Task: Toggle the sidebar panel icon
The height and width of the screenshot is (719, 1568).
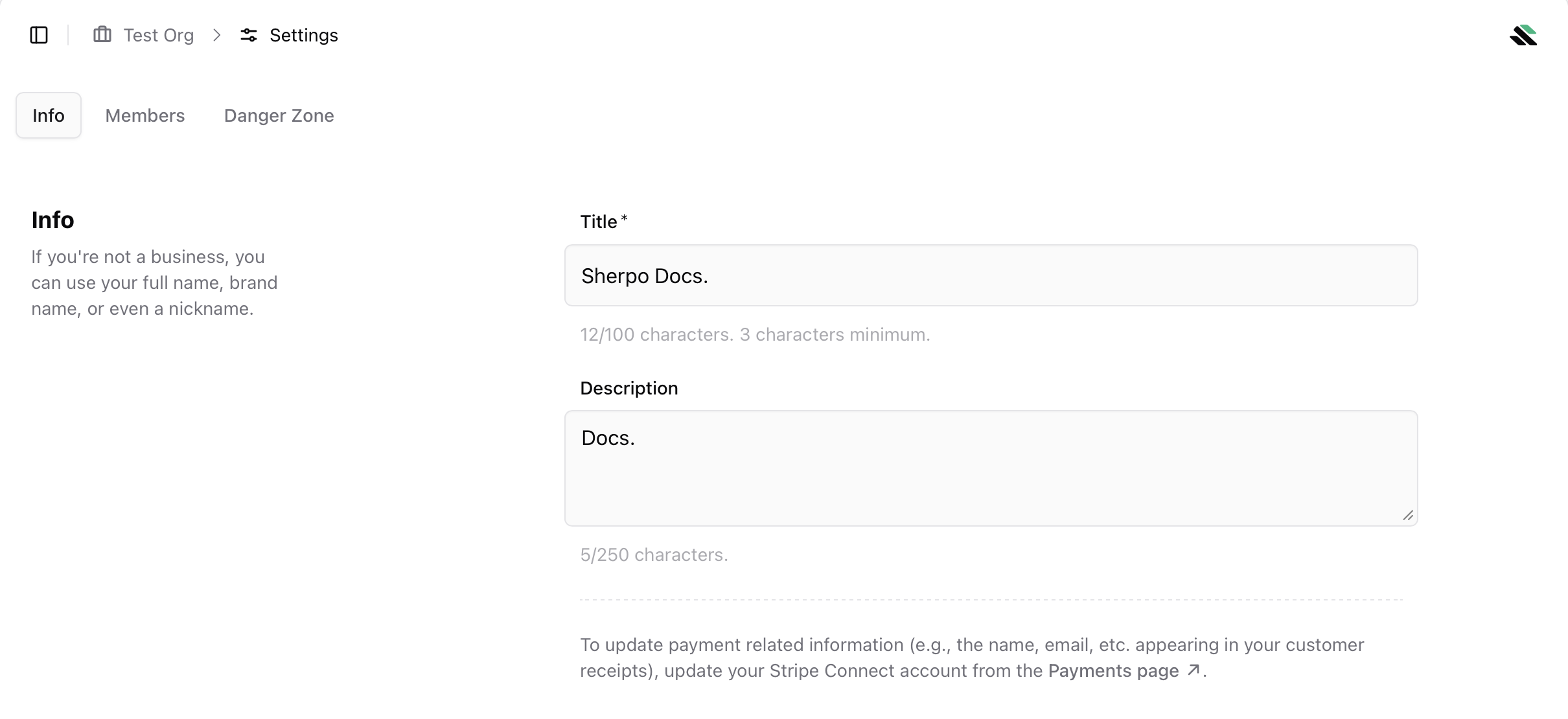Action: (38, 35)
